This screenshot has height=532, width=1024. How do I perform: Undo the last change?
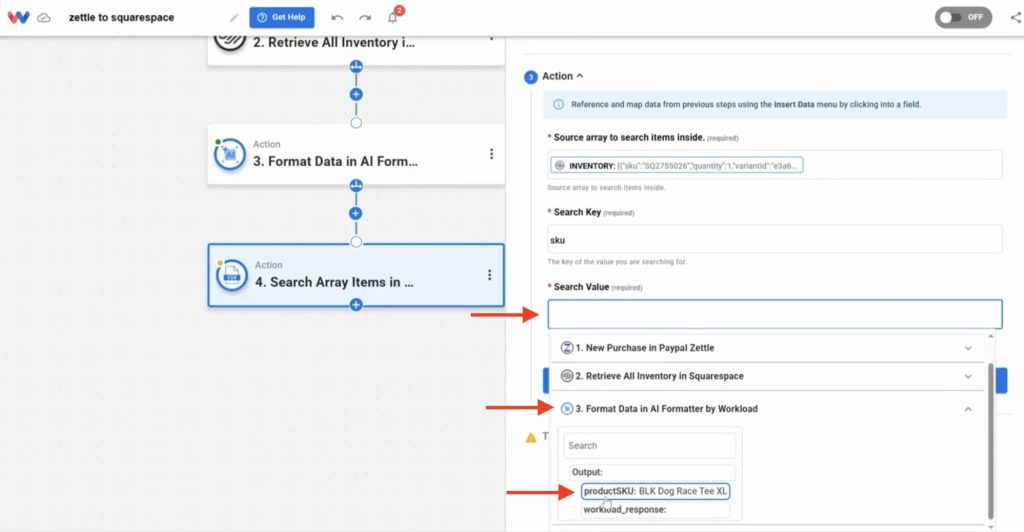[x=337, y=18]
